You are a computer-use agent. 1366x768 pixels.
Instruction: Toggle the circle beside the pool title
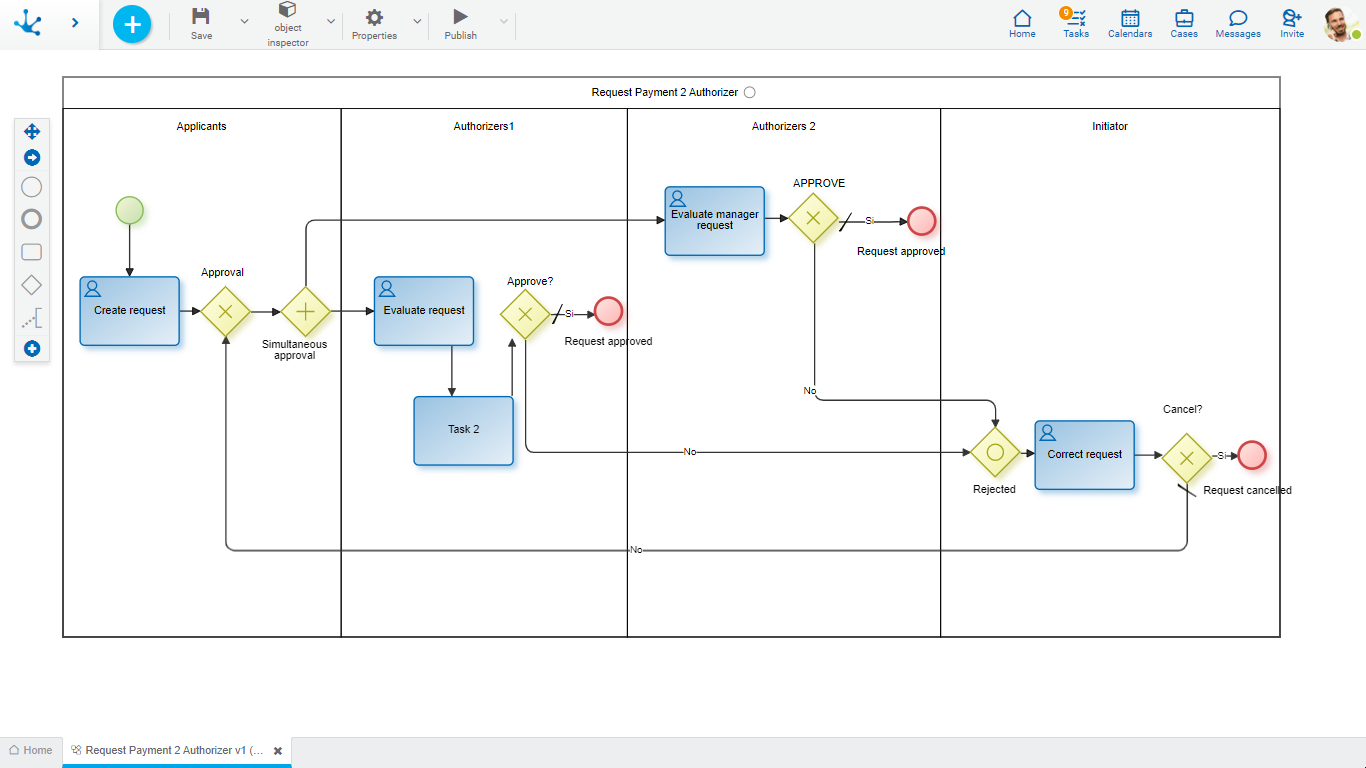click(750, 92)
